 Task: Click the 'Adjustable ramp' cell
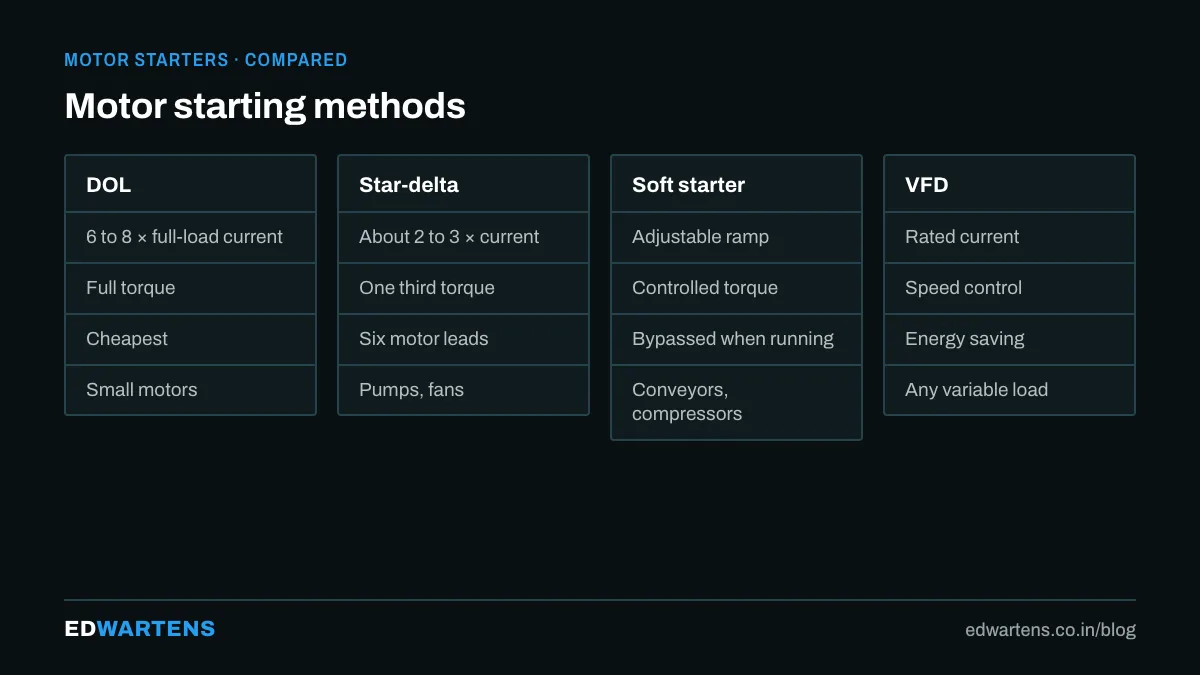coord(736,238)
